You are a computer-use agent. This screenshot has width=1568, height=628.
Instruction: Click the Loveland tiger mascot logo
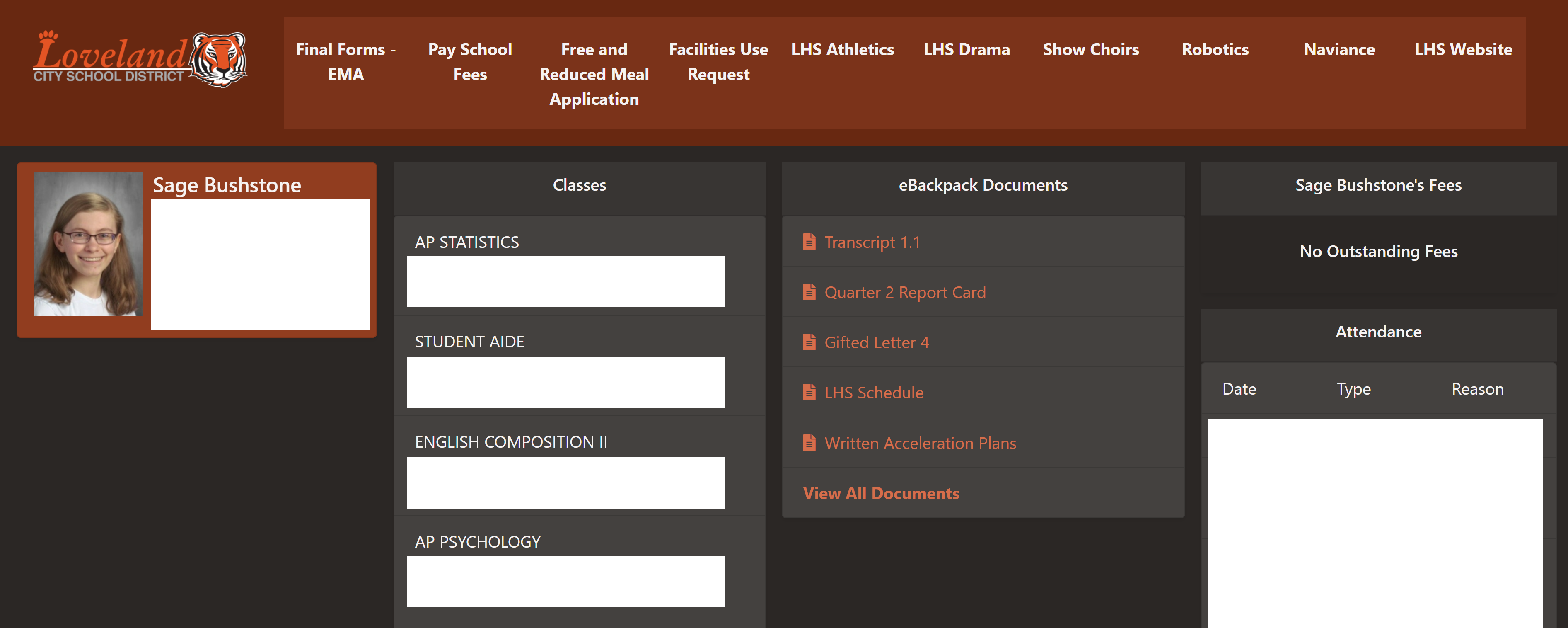click(x=217, y=60)
